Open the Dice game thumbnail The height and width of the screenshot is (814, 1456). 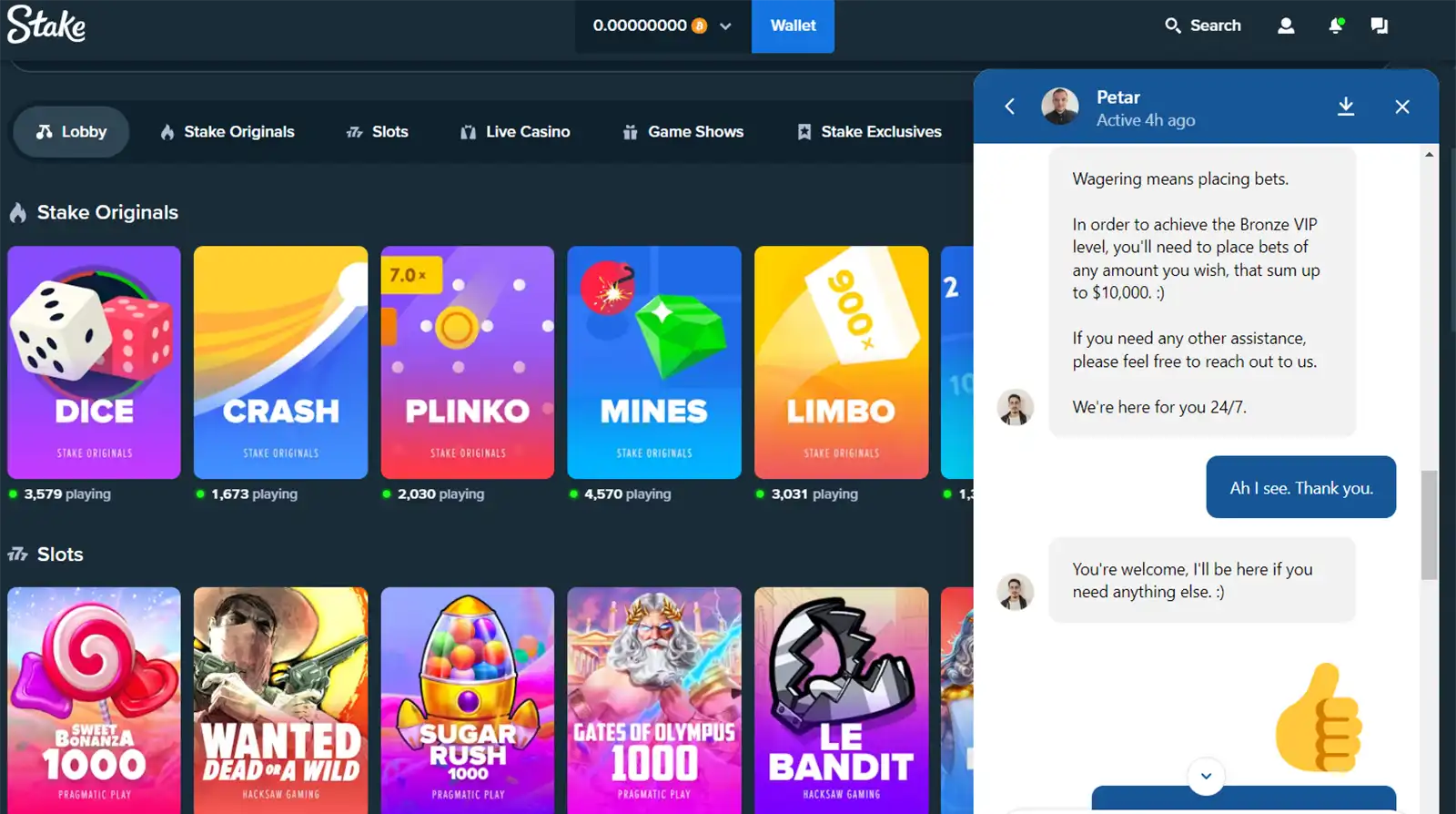coord(95,362)
